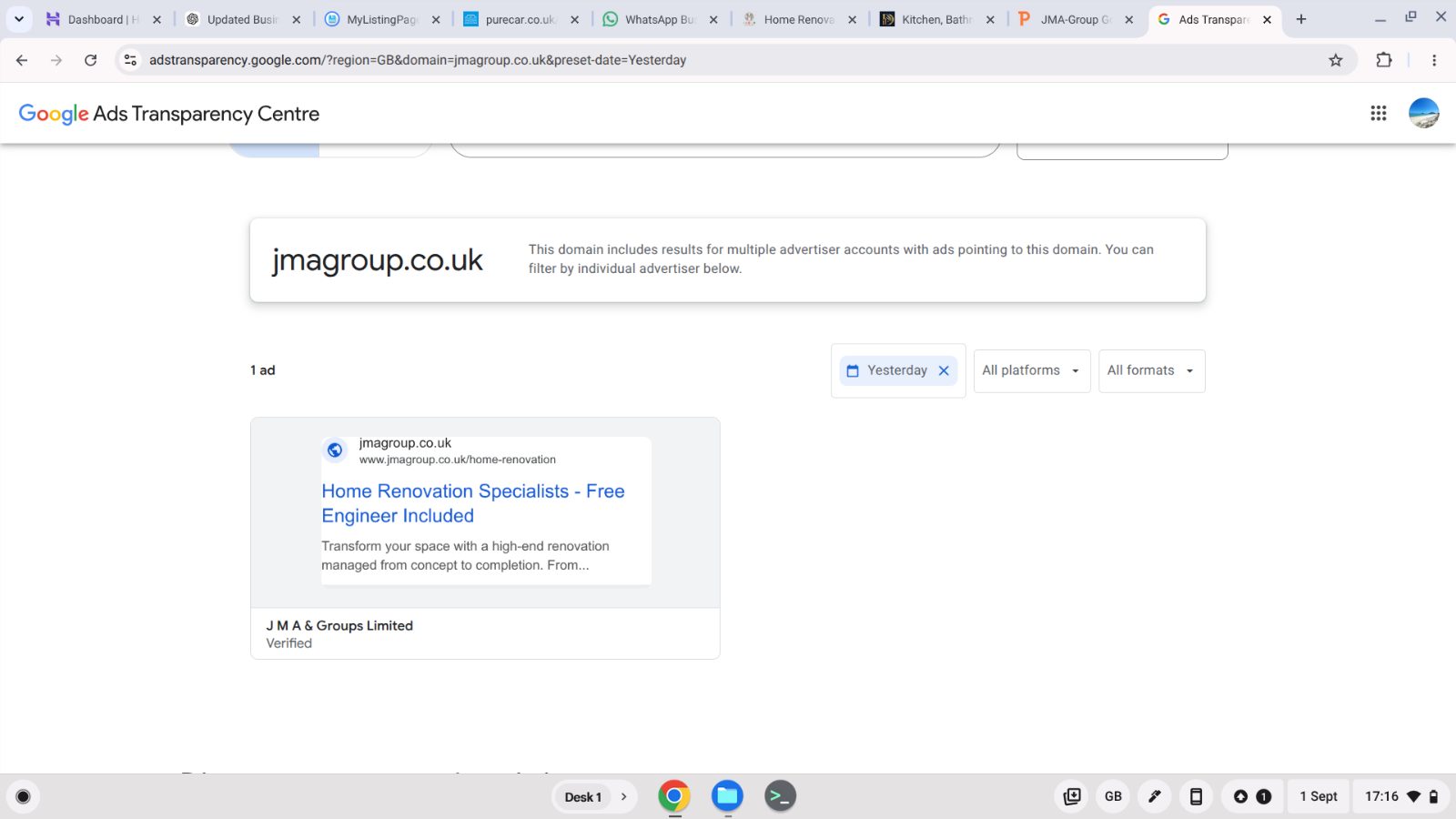Open the Desk 1 switcher
1456x819 pixels.
pos(583,797)
